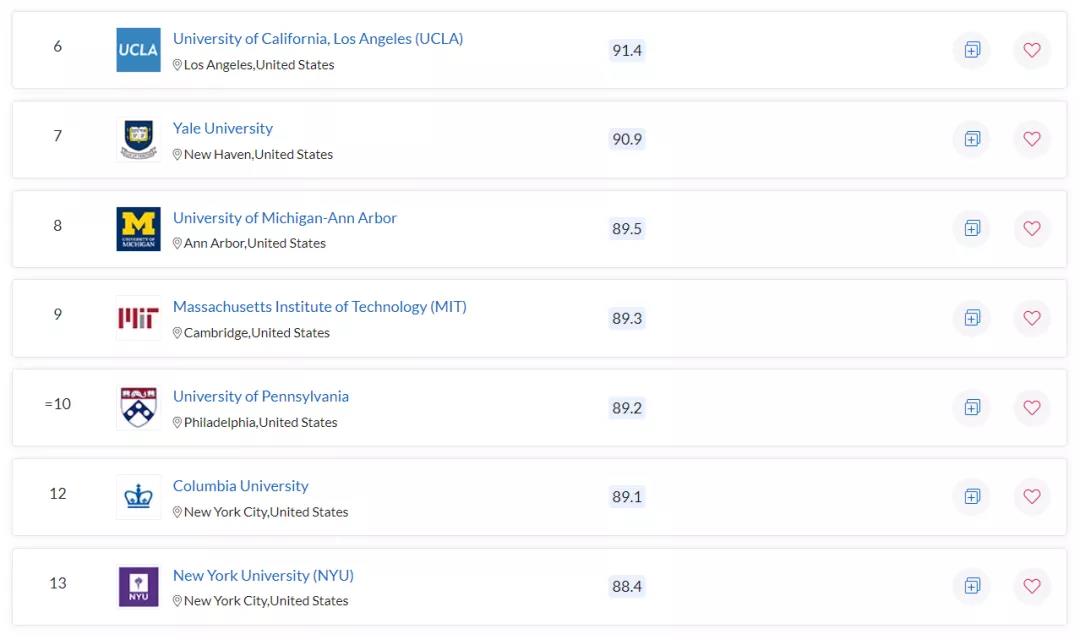Favorite Columbia University with heart icon
This screenshot has height=640, width=1080.
[x=1032, y=496]
